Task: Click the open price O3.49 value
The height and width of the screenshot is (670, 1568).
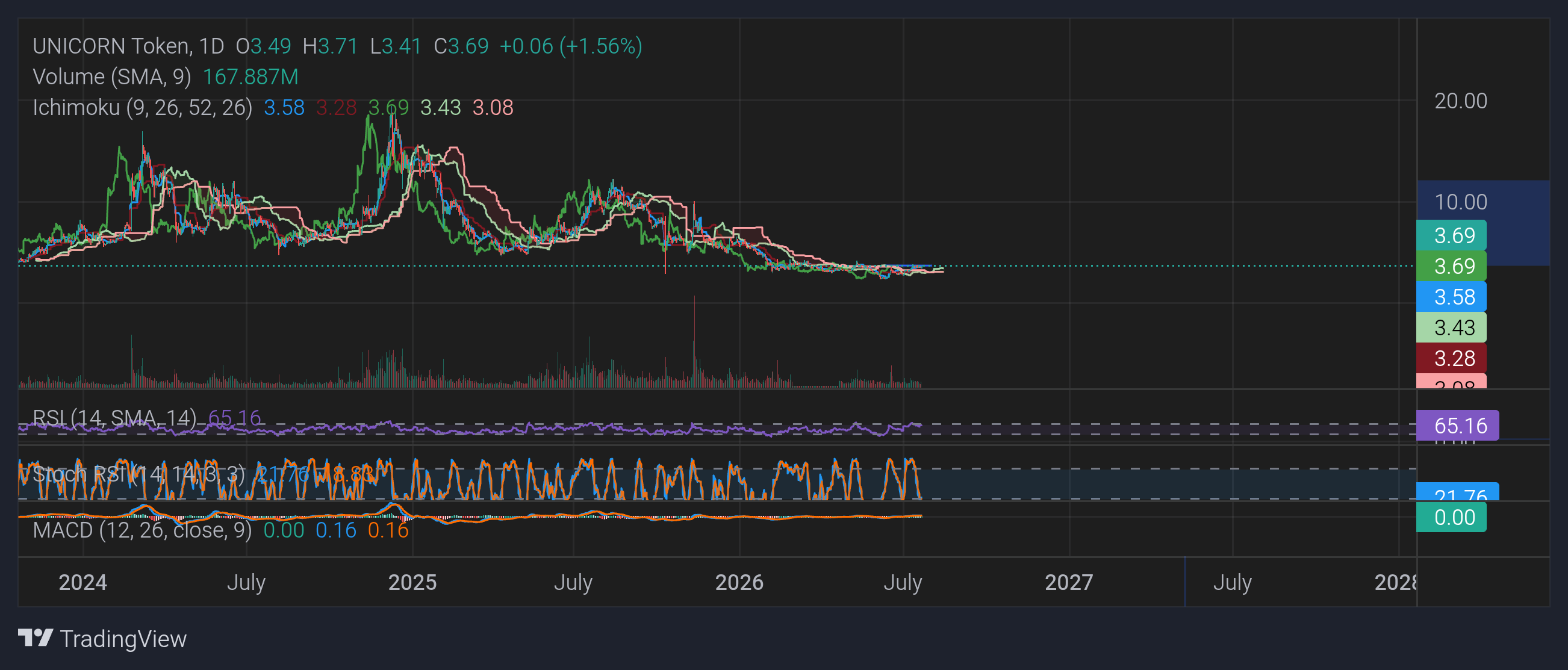Action: (264, 46)
